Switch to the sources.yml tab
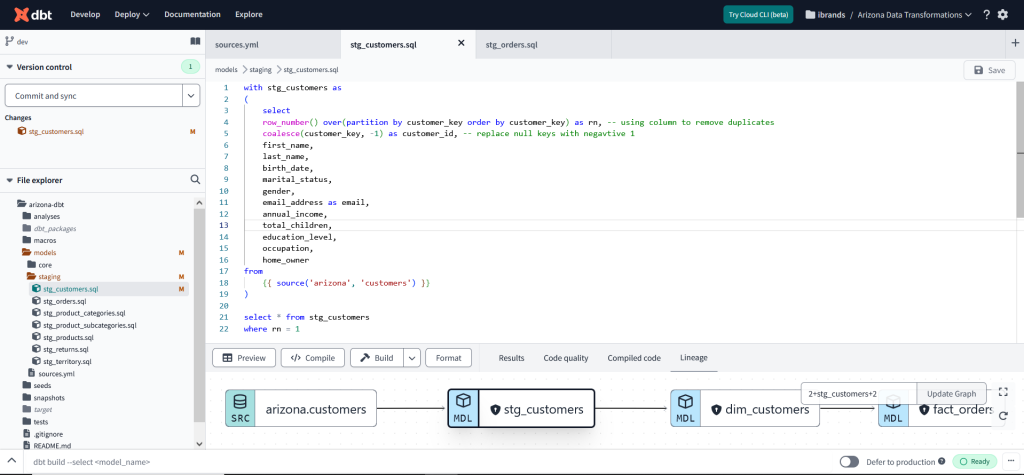 click(237, 44)
